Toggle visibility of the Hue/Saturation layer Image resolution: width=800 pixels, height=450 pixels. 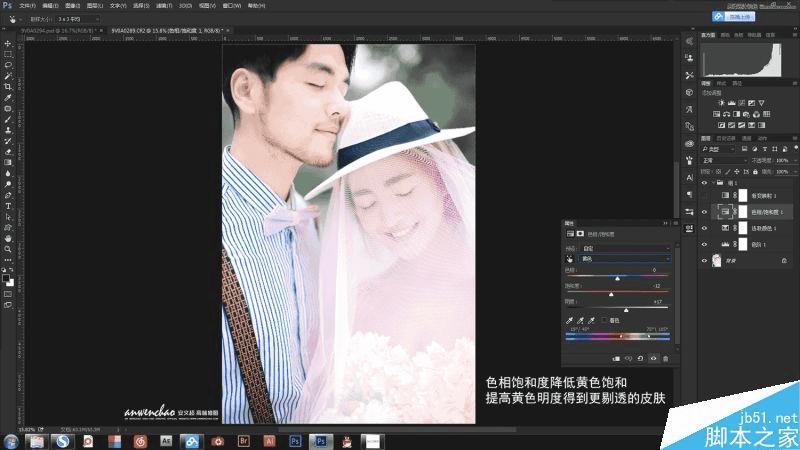click(706, 212)
